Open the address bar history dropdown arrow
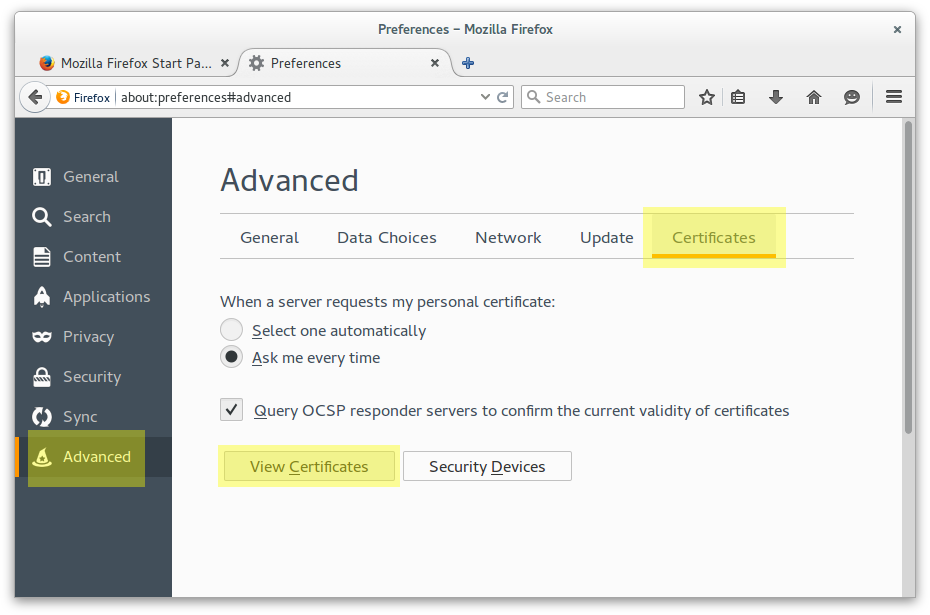Image resolution: width=930 pixels, height=615 pixels. [x=485, y=97]
